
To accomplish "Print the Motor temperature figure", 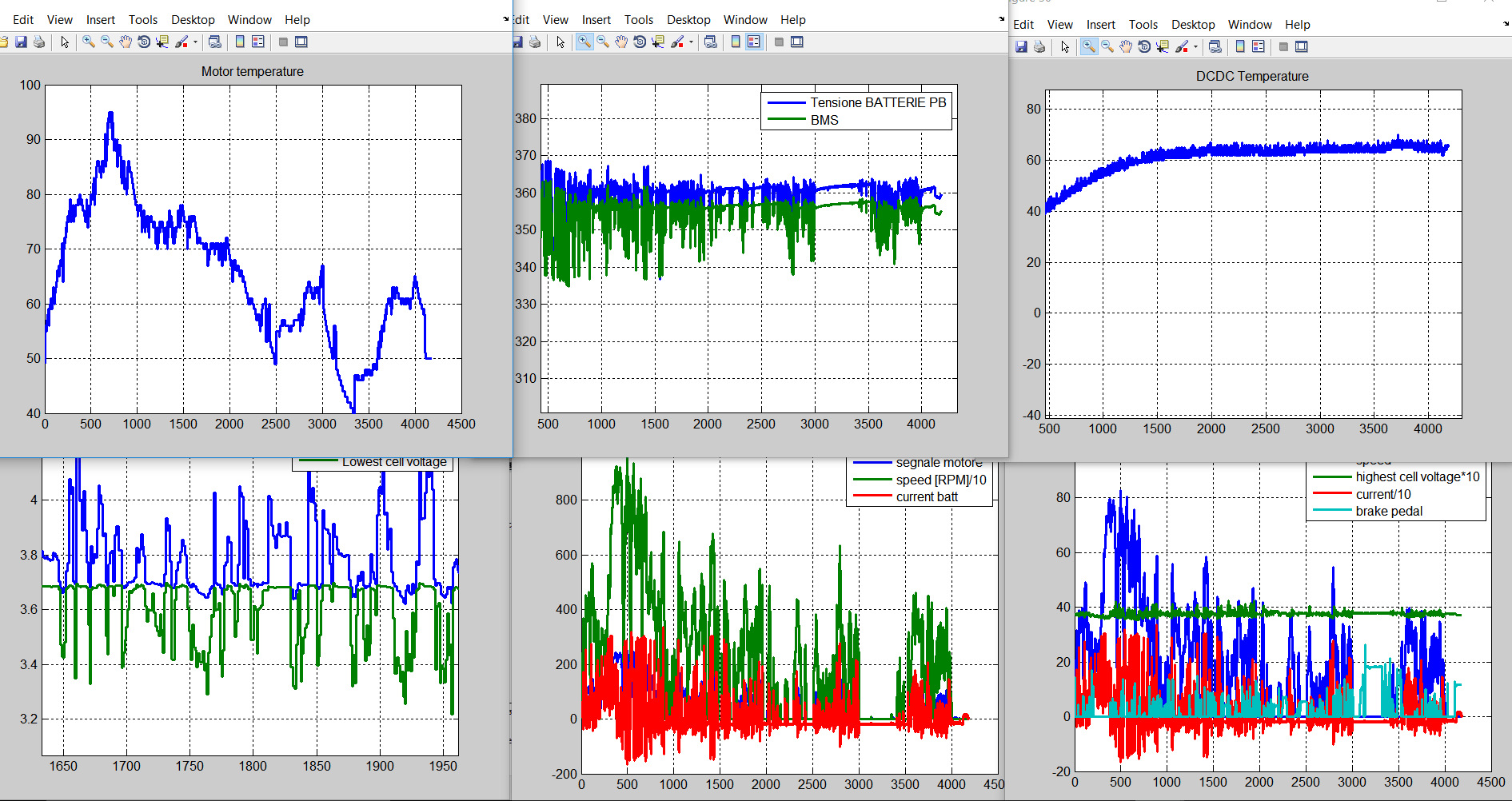I will [38, 42].
